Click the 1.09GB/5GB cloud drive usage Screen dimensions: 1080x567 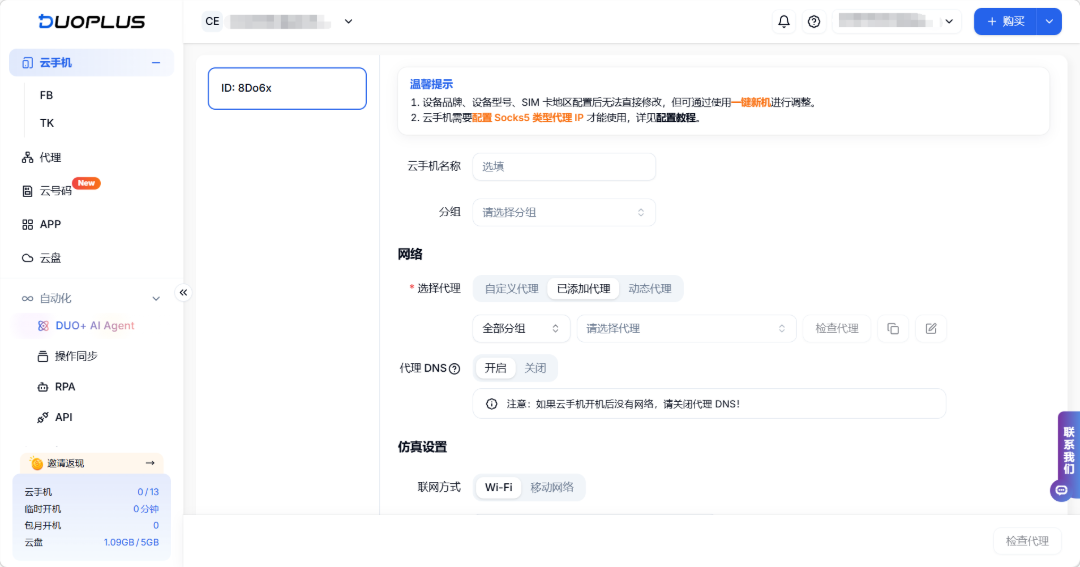point(131,543)
